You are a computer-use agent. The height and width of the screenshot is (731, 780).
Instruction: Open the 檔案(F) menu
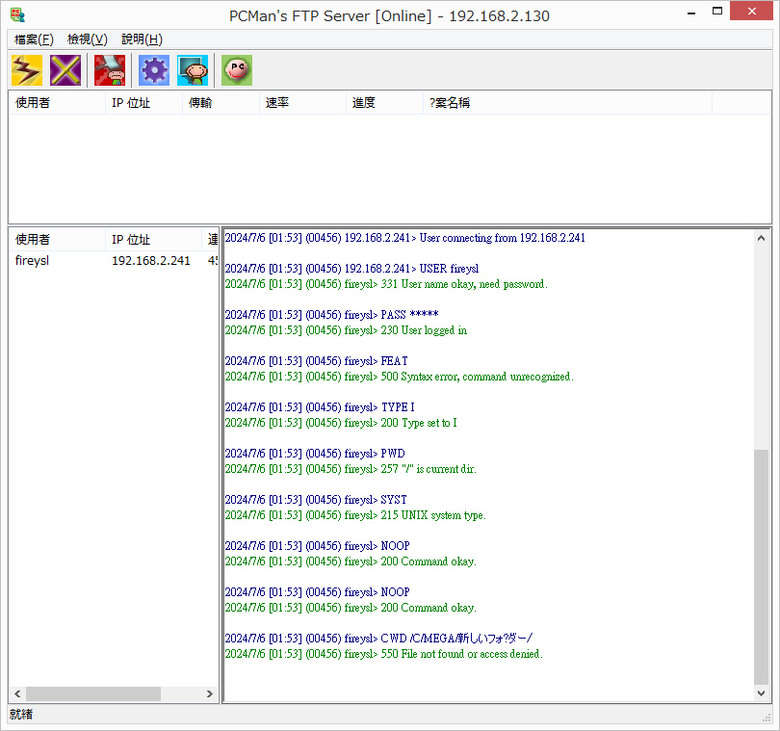tap(34, 39)
